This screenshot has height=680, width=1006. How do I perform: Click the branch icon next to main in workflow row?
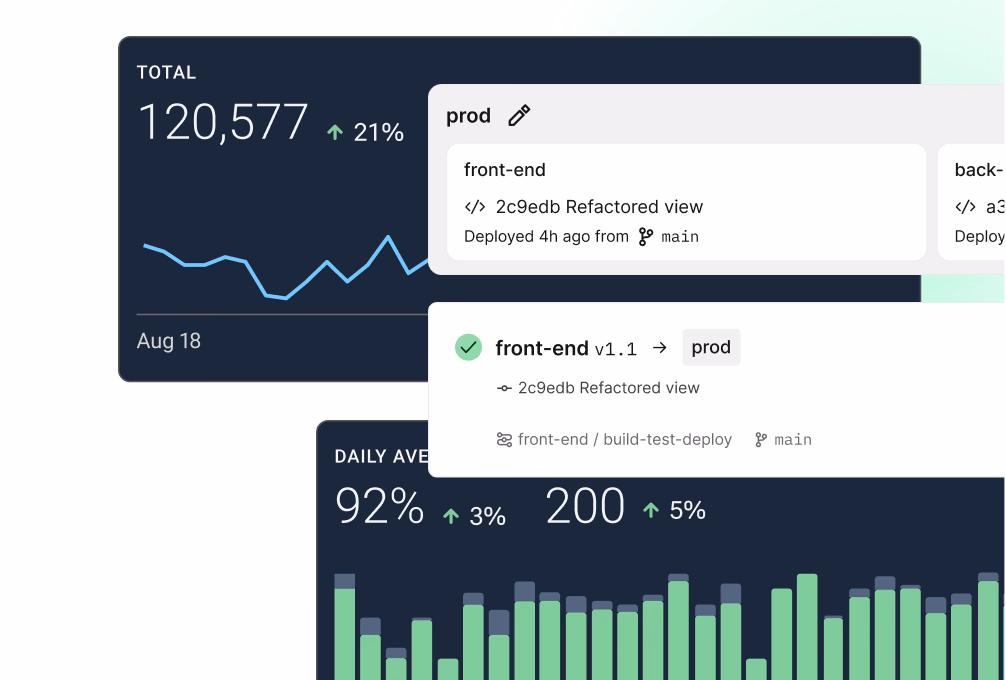761,439
